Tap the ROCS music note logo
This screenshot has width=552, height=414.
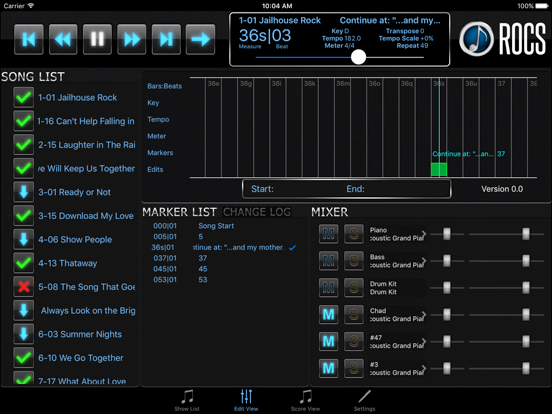coord(476,39)
